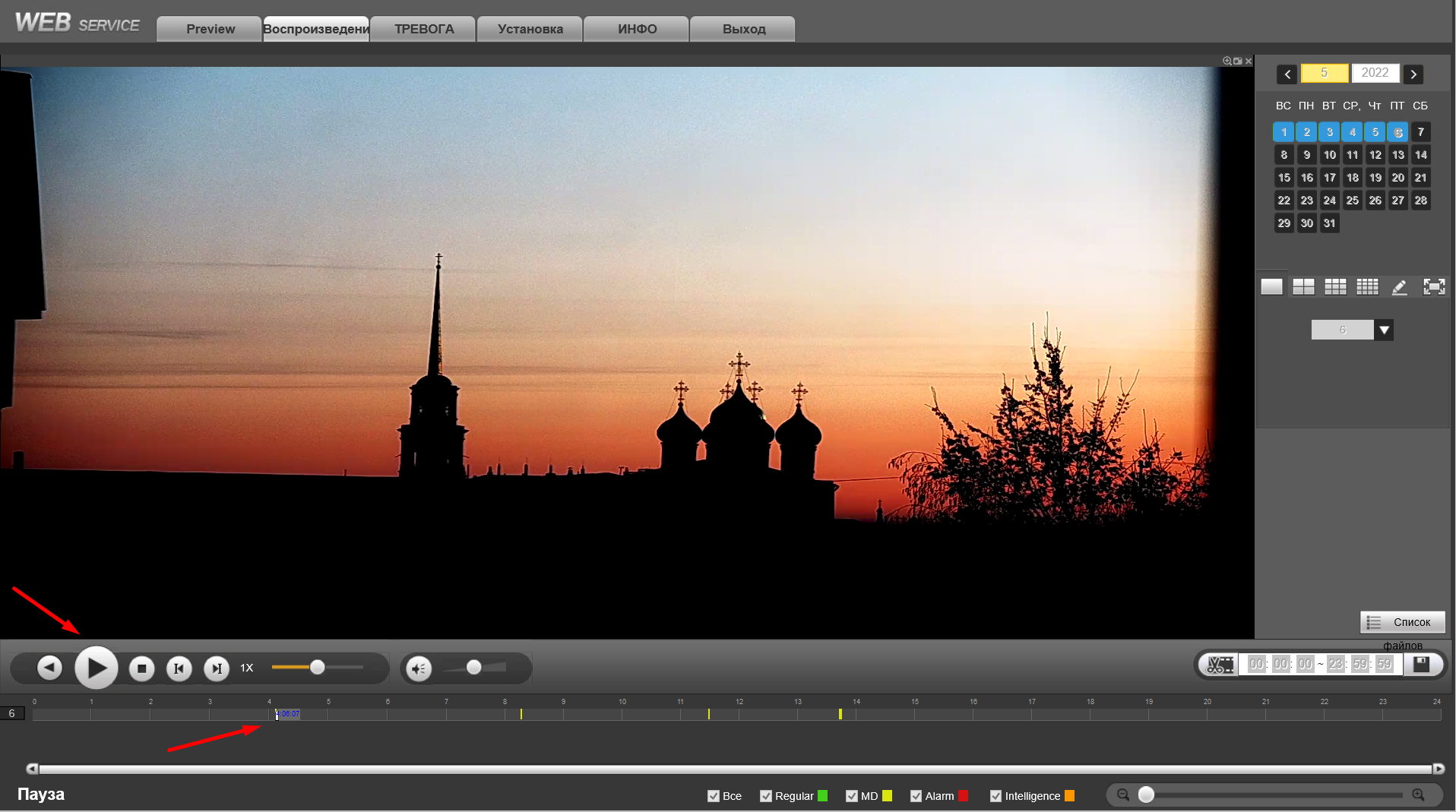
Task: Open the Воспроизведение tab
Action: (316, 29)
